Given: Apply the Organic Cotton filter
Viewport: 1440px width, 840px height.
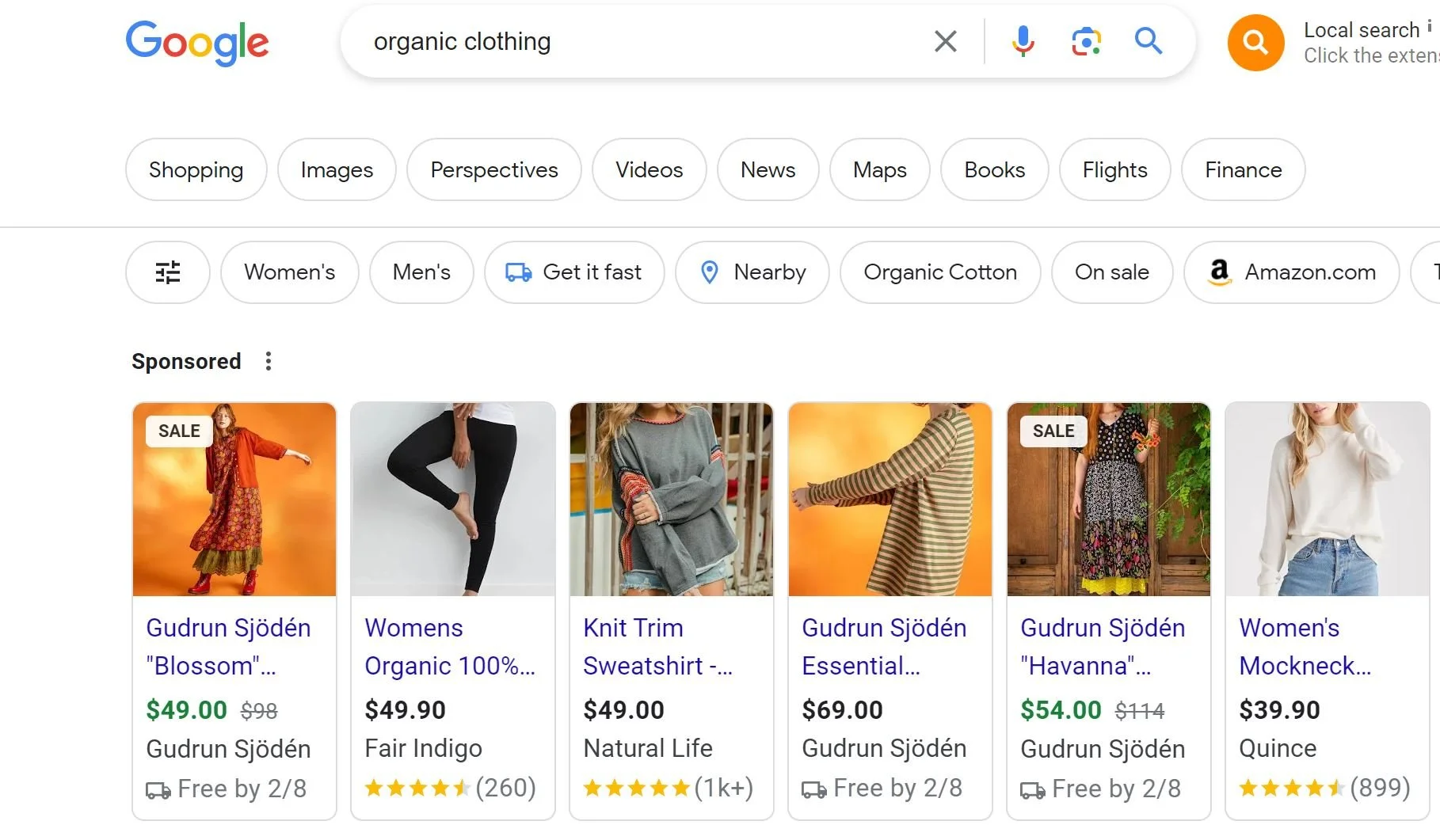Looking at the screenshot, I should (940, 272).
